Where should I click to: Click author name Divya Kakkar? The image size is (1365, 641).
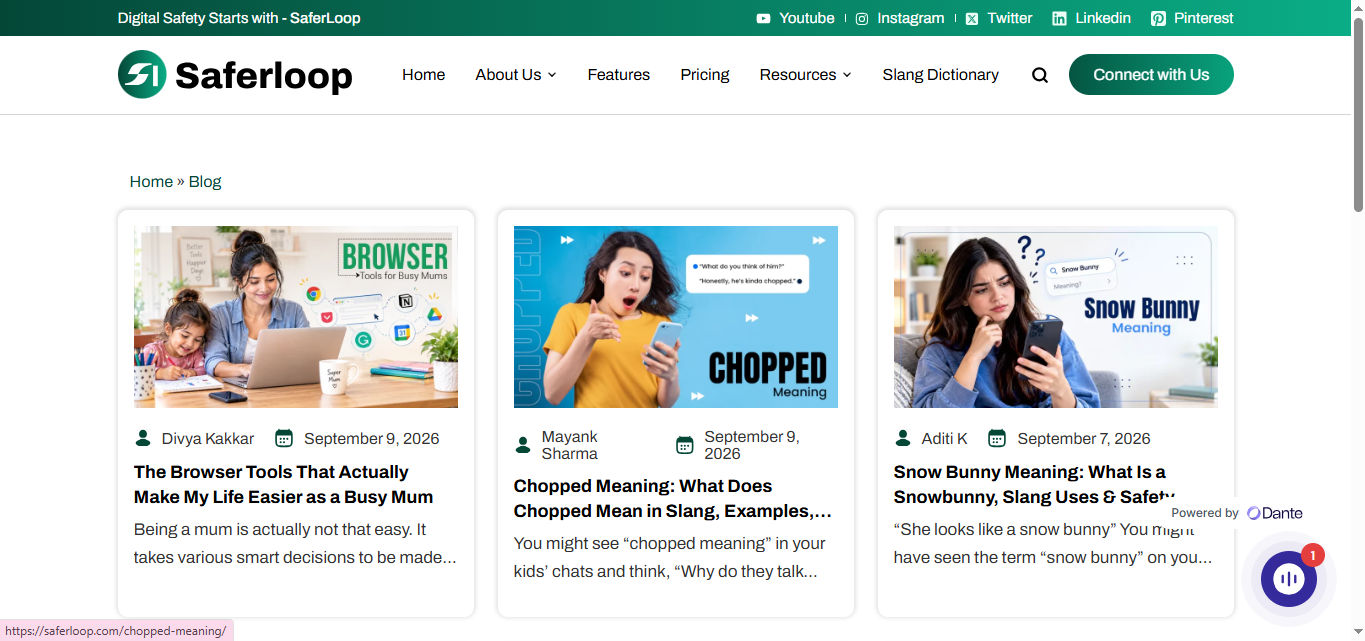[x=208, y=438]
